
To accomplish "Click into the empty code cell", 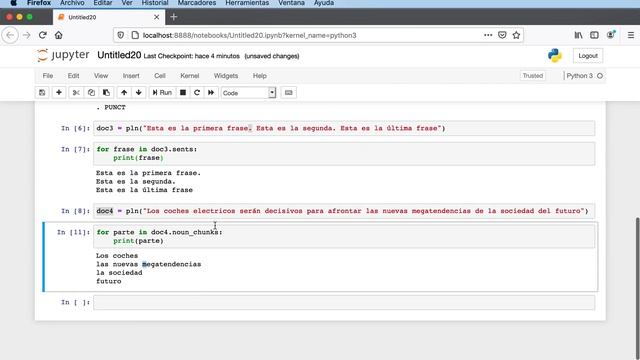I will [x=344, y=302].
